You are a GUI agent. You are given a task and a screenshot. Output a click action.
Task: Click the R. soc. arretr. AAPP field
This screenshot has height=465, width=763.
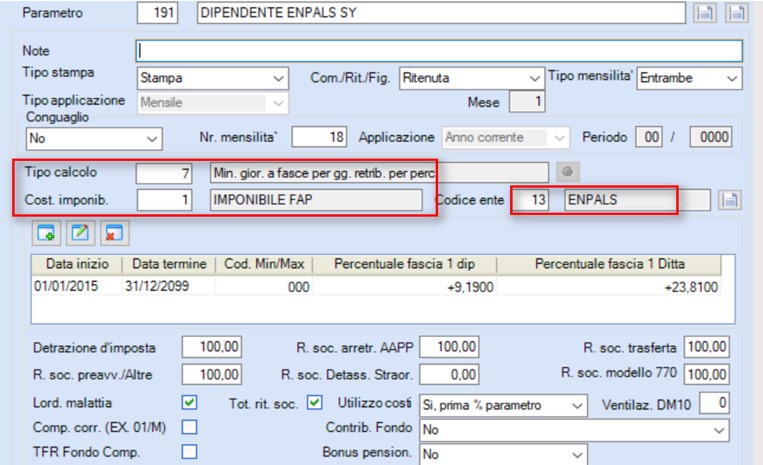(x=450, y=347)
